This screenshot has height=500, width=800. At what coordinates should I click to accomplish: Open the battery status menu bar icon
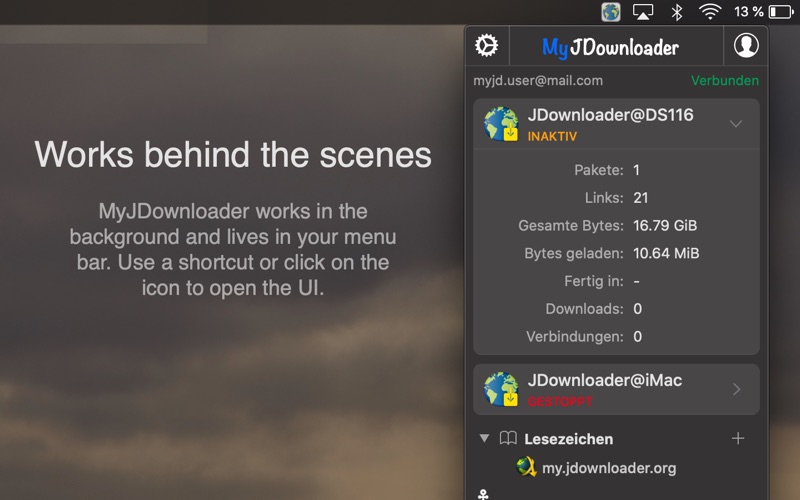point(782,11)
